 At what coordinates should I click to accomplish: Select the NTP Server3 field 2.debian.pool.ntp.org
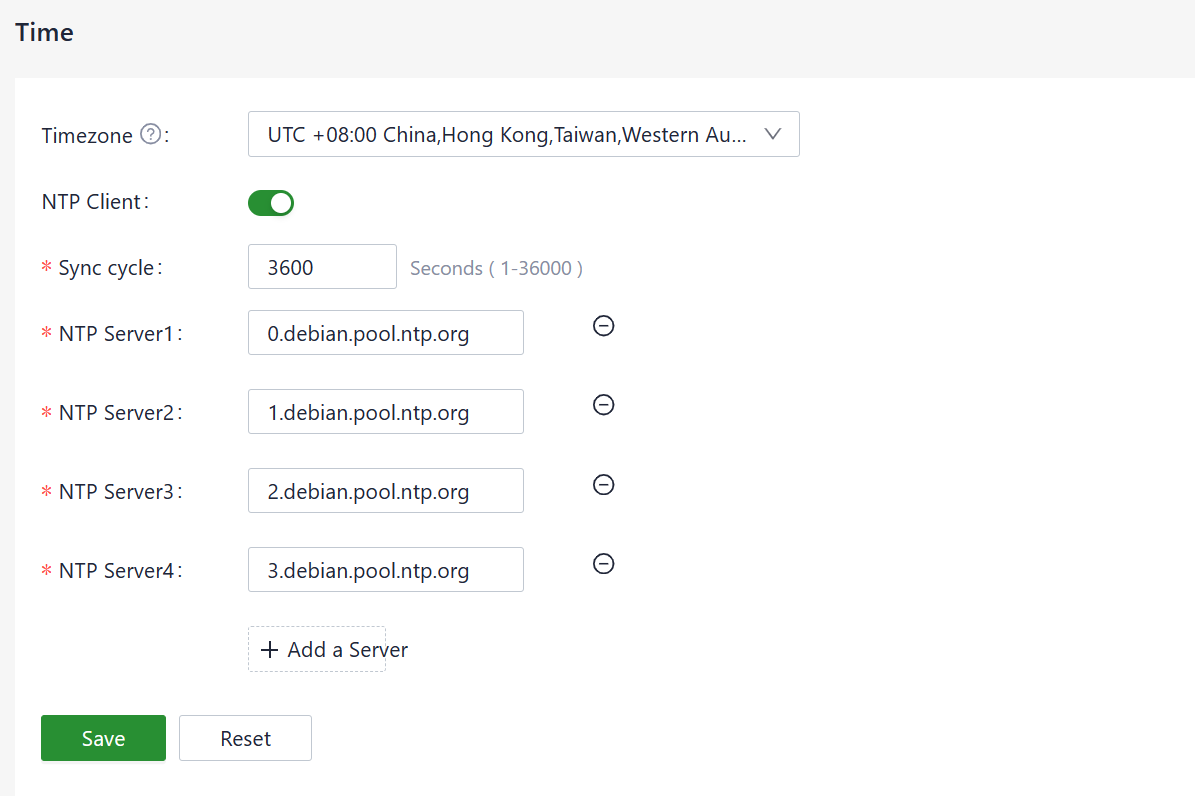click(x=385, y=491)
